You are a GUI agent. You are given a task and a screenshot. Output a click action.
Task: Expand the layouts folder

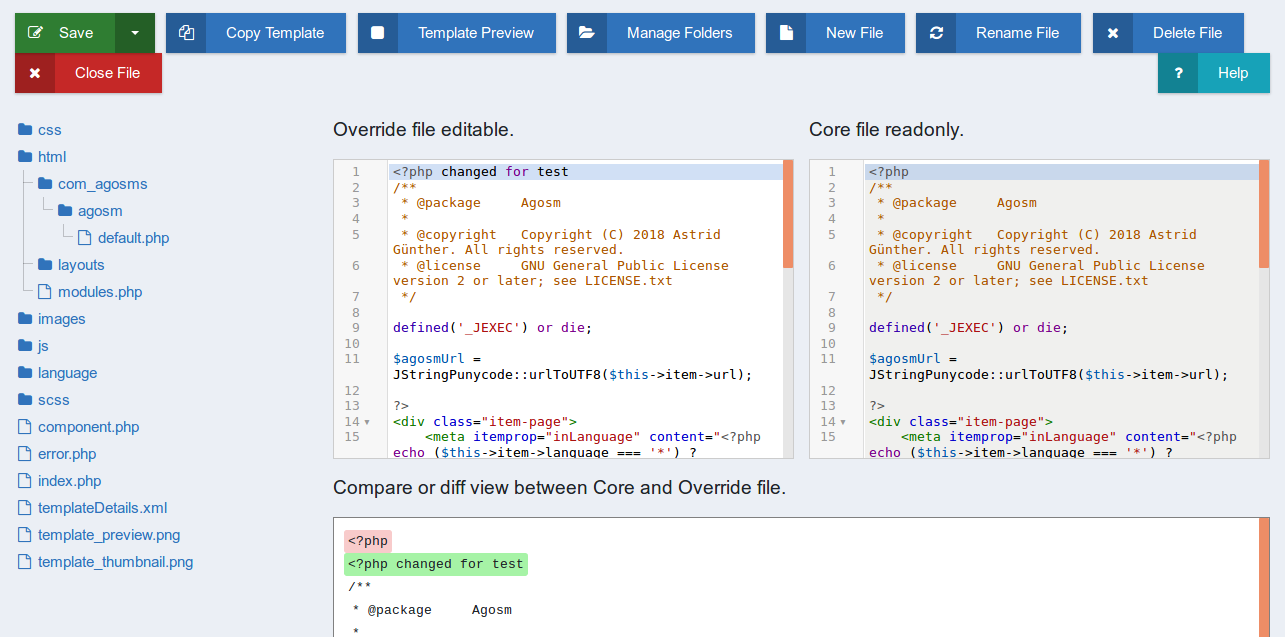tap(81, 265)
